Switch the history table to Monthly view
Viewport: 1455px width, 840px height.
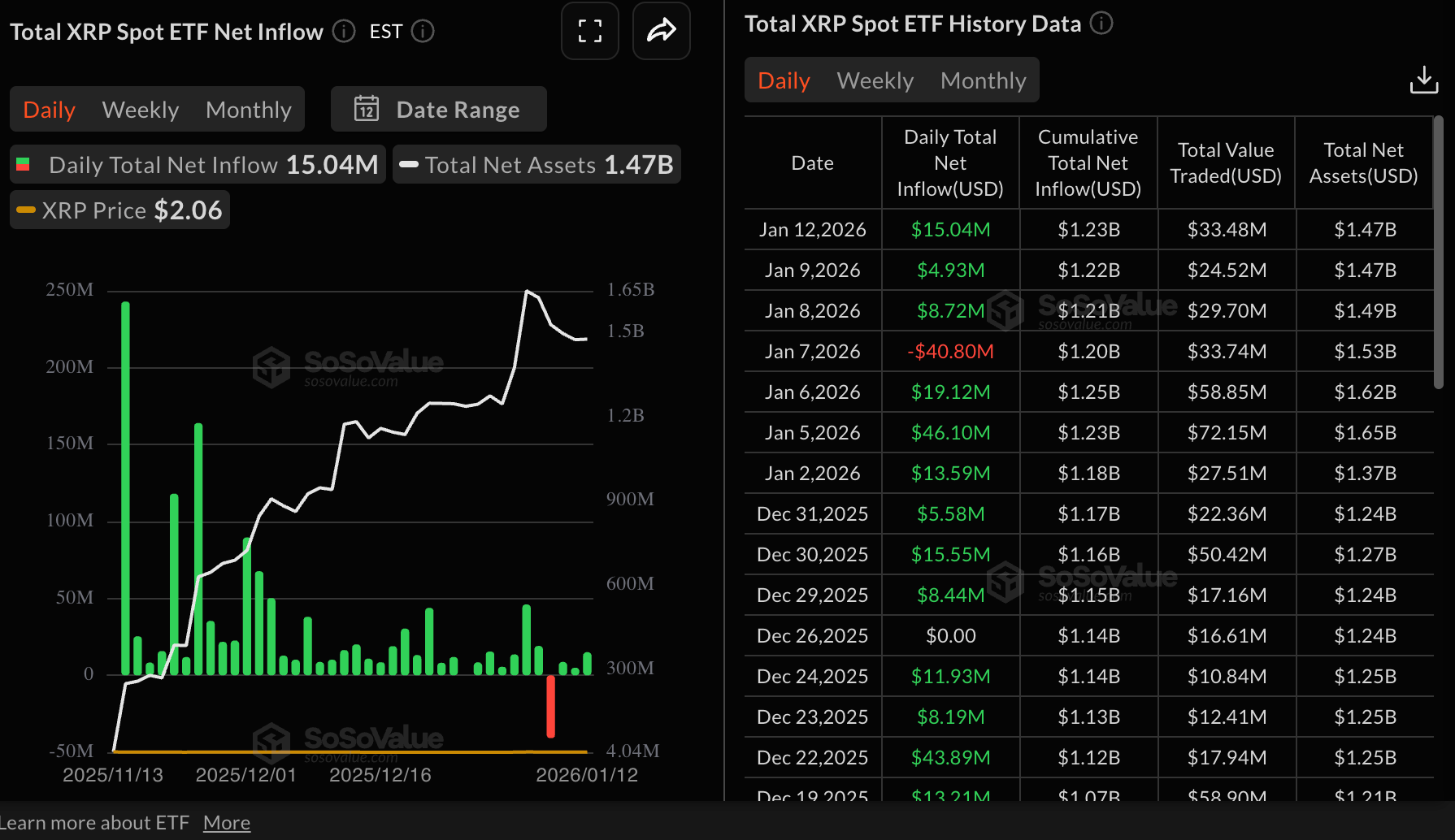click(x=983, y=80)
